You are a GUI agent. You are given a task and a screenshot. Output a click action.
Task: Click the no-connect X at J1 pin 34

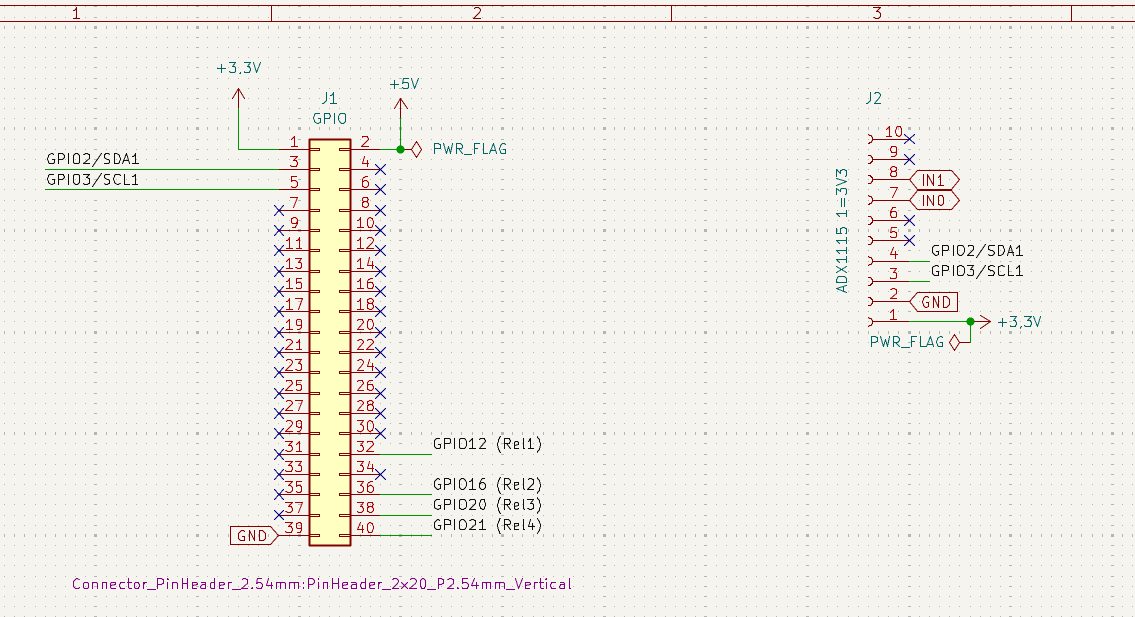point(381,474)
